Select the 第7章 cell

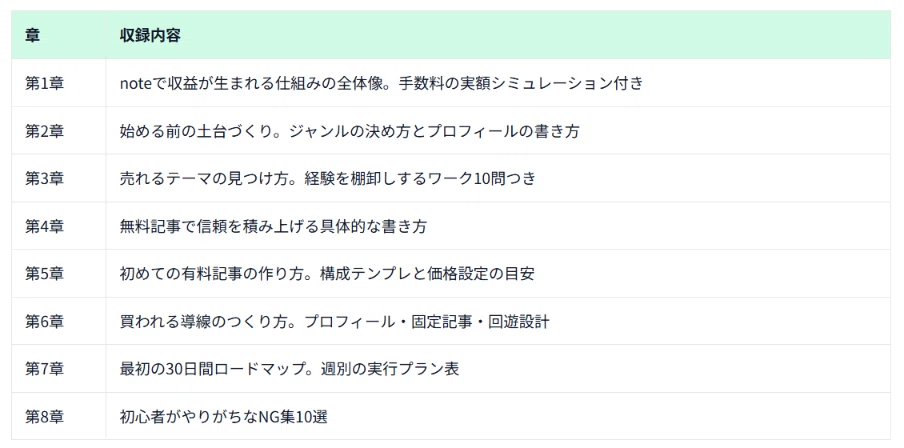tap(58, 368)
